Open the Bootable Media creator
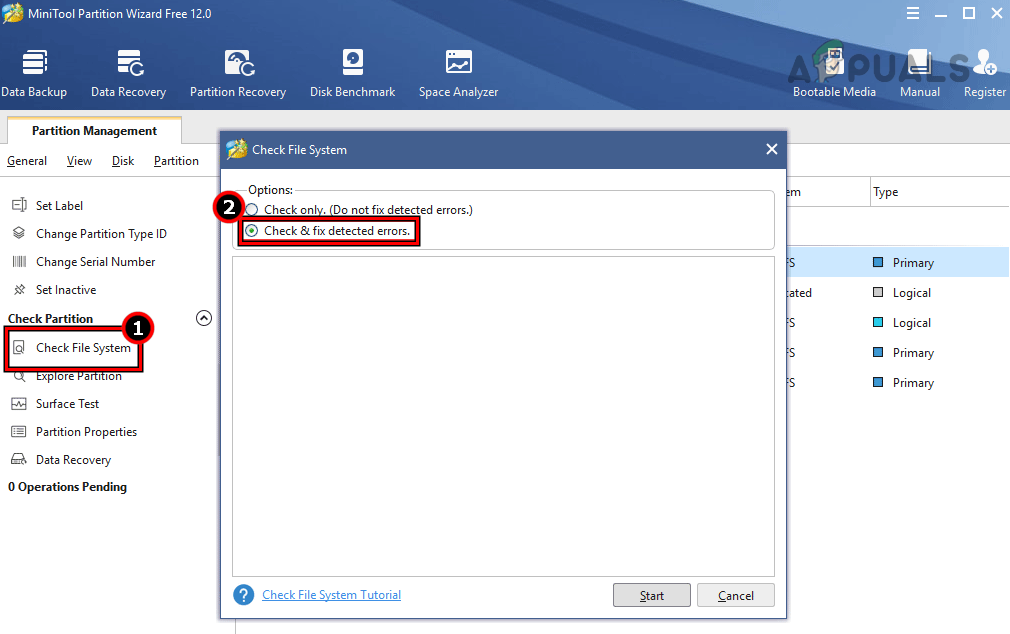This screenshot has width=1010, height=634. click(834, 70)
